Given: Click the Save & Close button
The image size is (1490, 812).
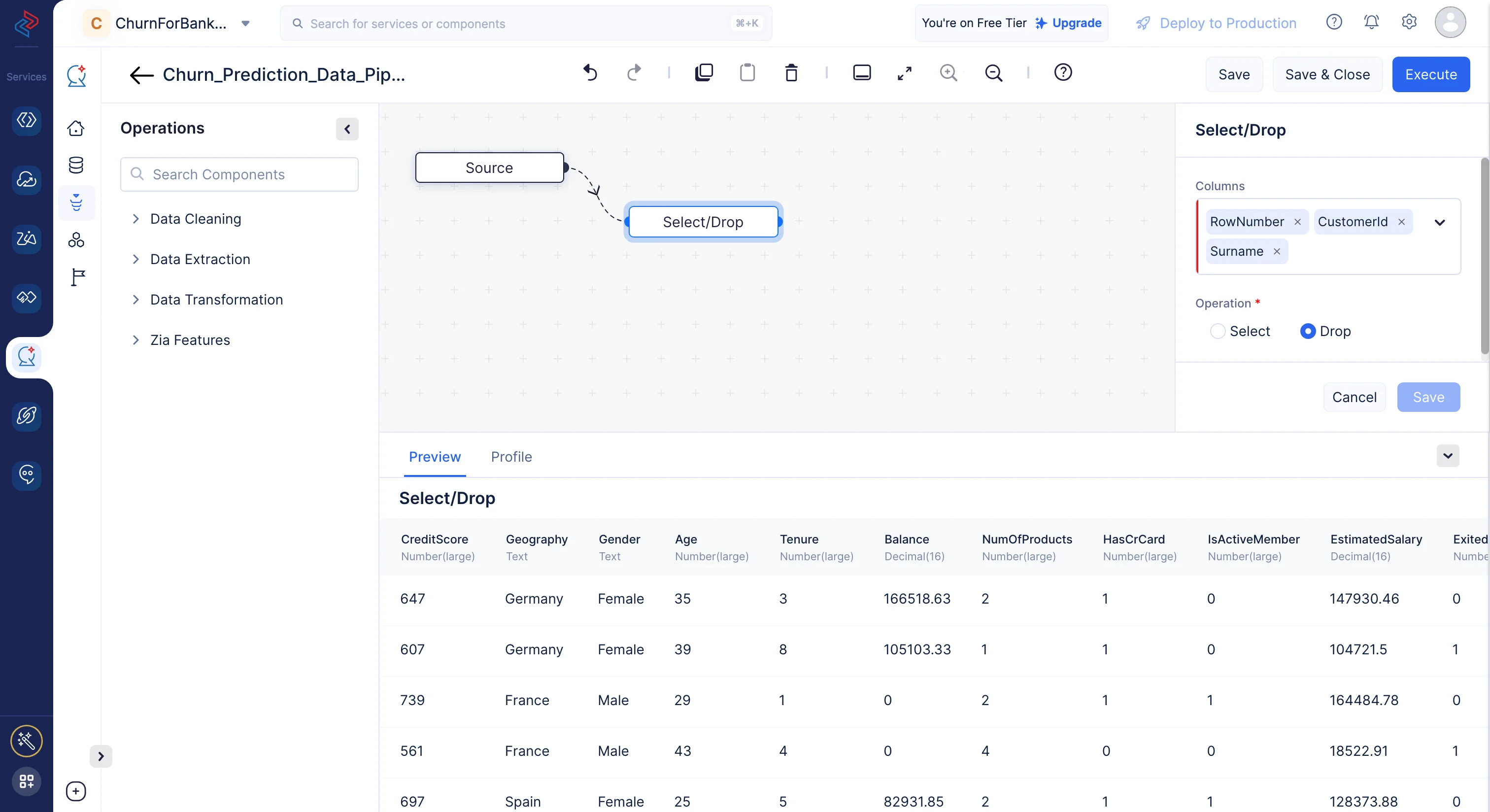Looking at the screenshot, I should pyautogui.click(x=1327, y=74).
